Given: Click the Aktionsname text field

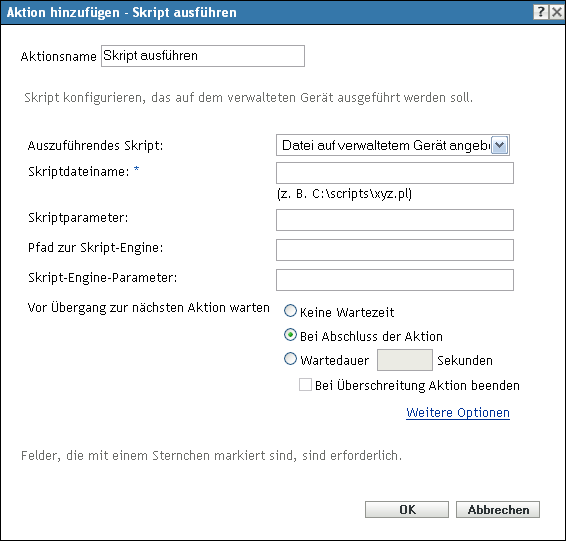Looking at the screenshot, I should 203,56.
